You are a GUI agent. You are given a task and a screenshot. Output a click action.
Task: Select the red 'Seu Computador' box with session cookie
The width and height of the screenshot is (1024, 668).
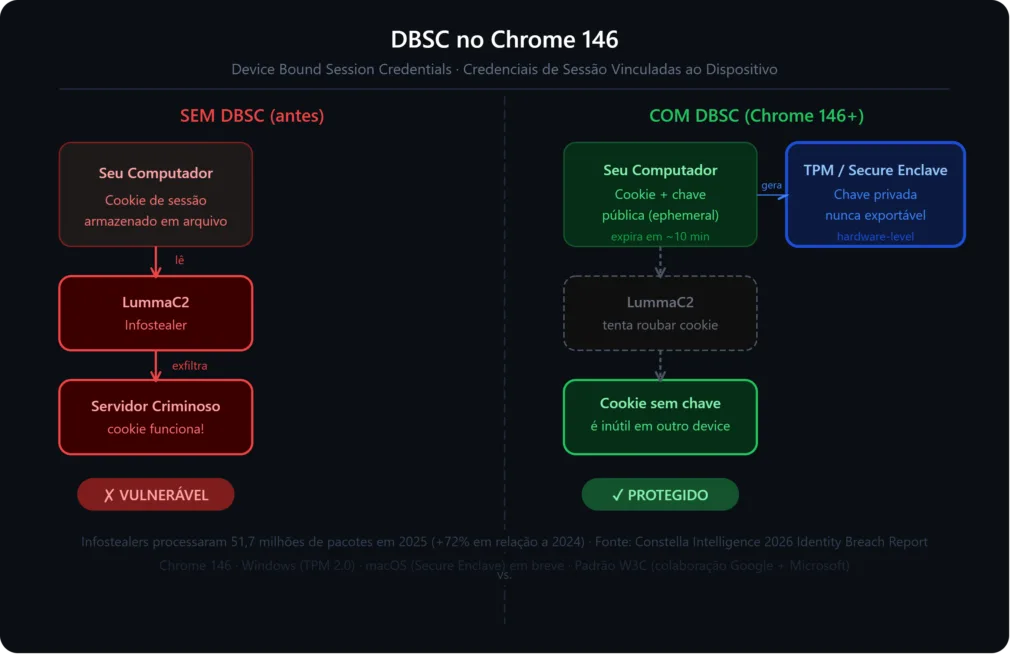(155, 195)
